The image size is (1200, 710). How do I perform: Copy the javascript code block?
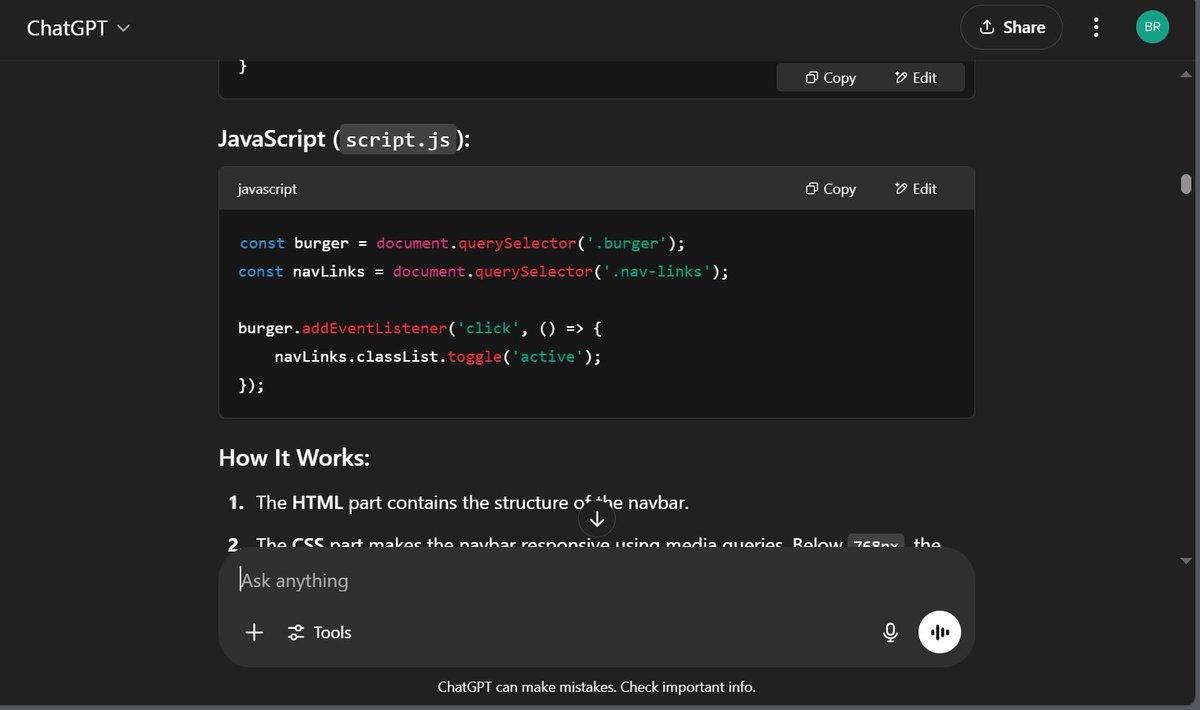(831, 189)
